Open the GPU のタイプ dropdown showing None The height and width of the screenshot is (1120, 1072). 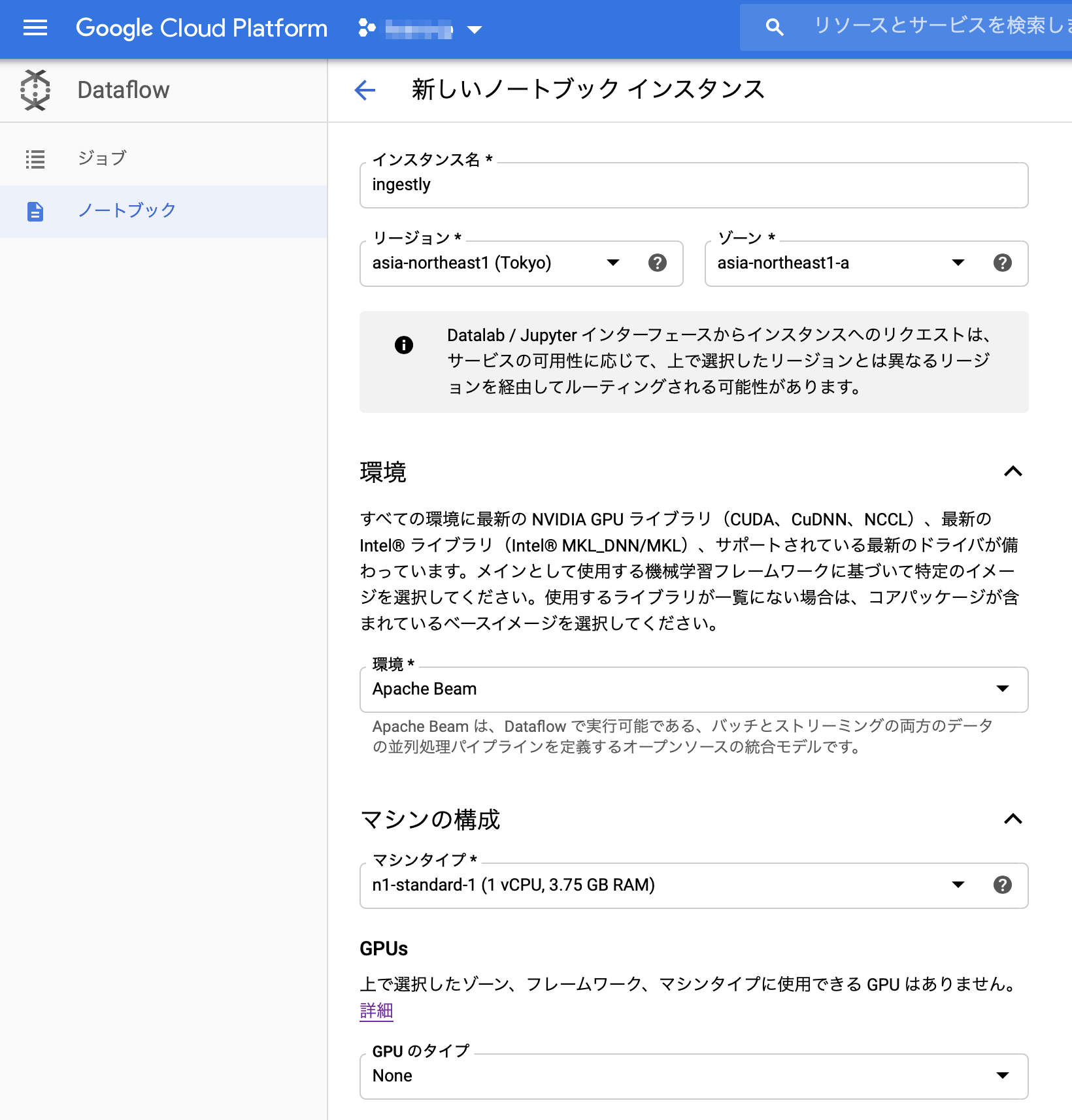tap(694, 1076)
